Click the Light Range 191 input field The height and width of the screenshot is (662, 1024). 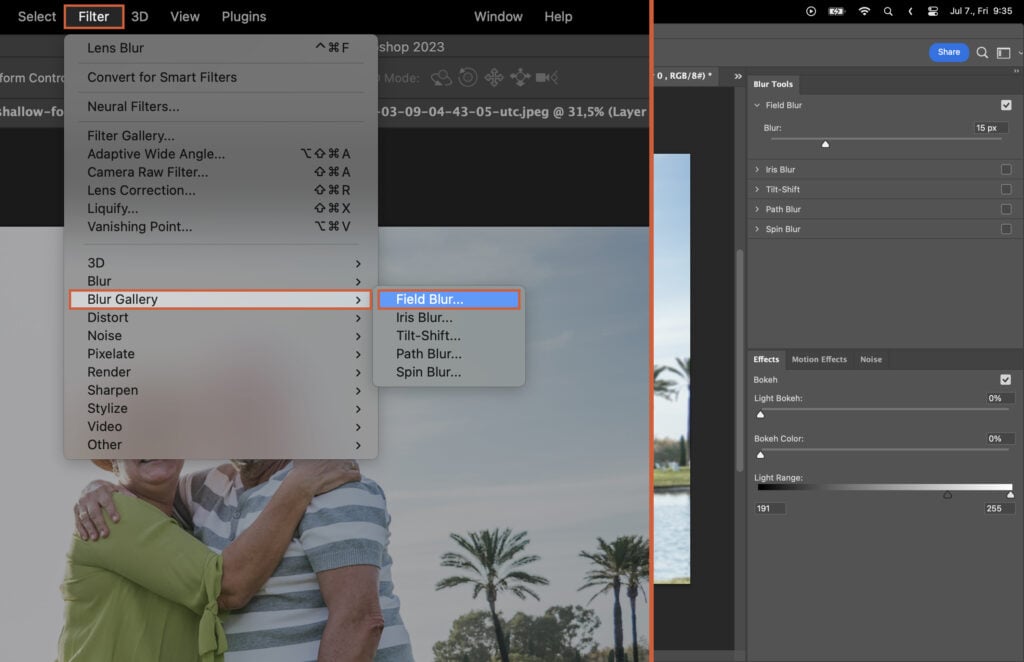point(769,508)
